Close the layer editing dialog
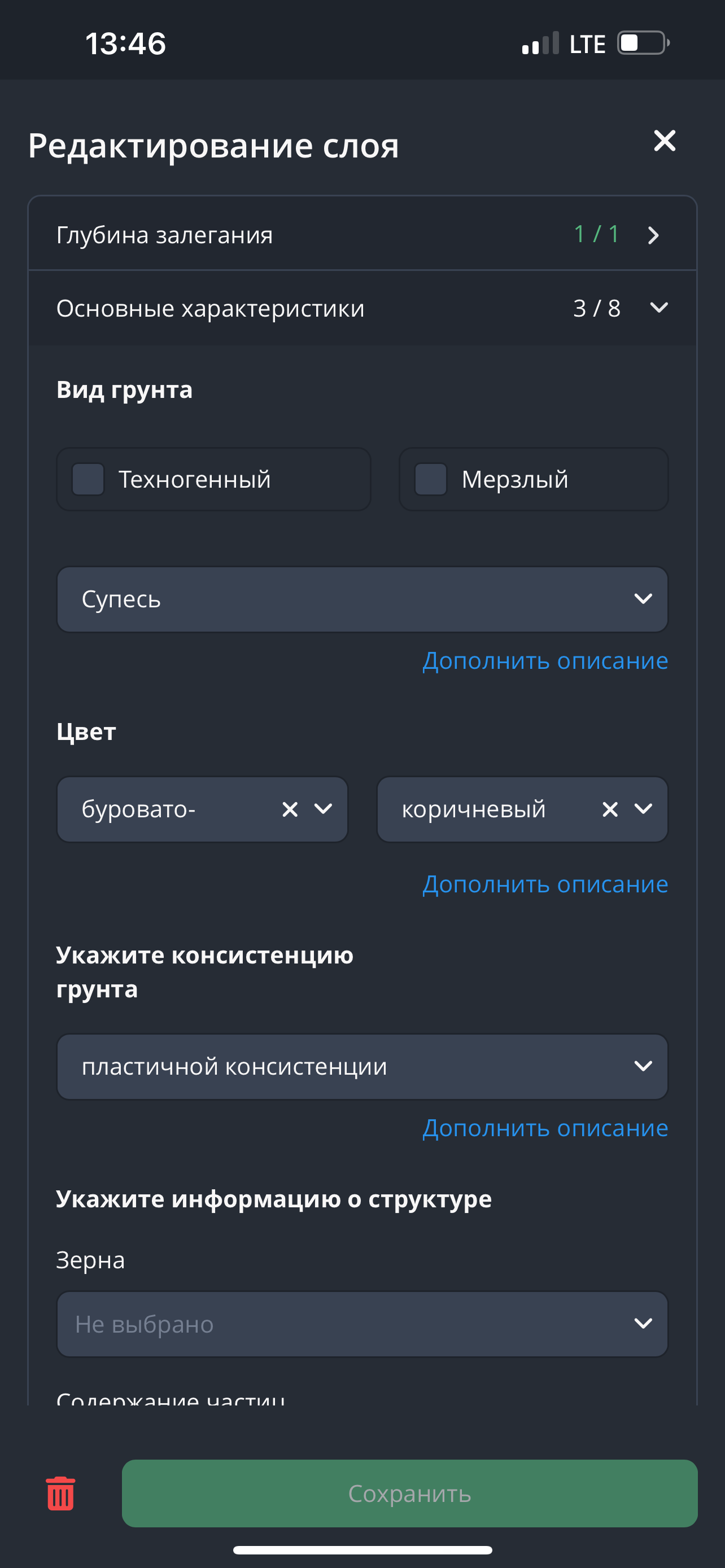 664,141
